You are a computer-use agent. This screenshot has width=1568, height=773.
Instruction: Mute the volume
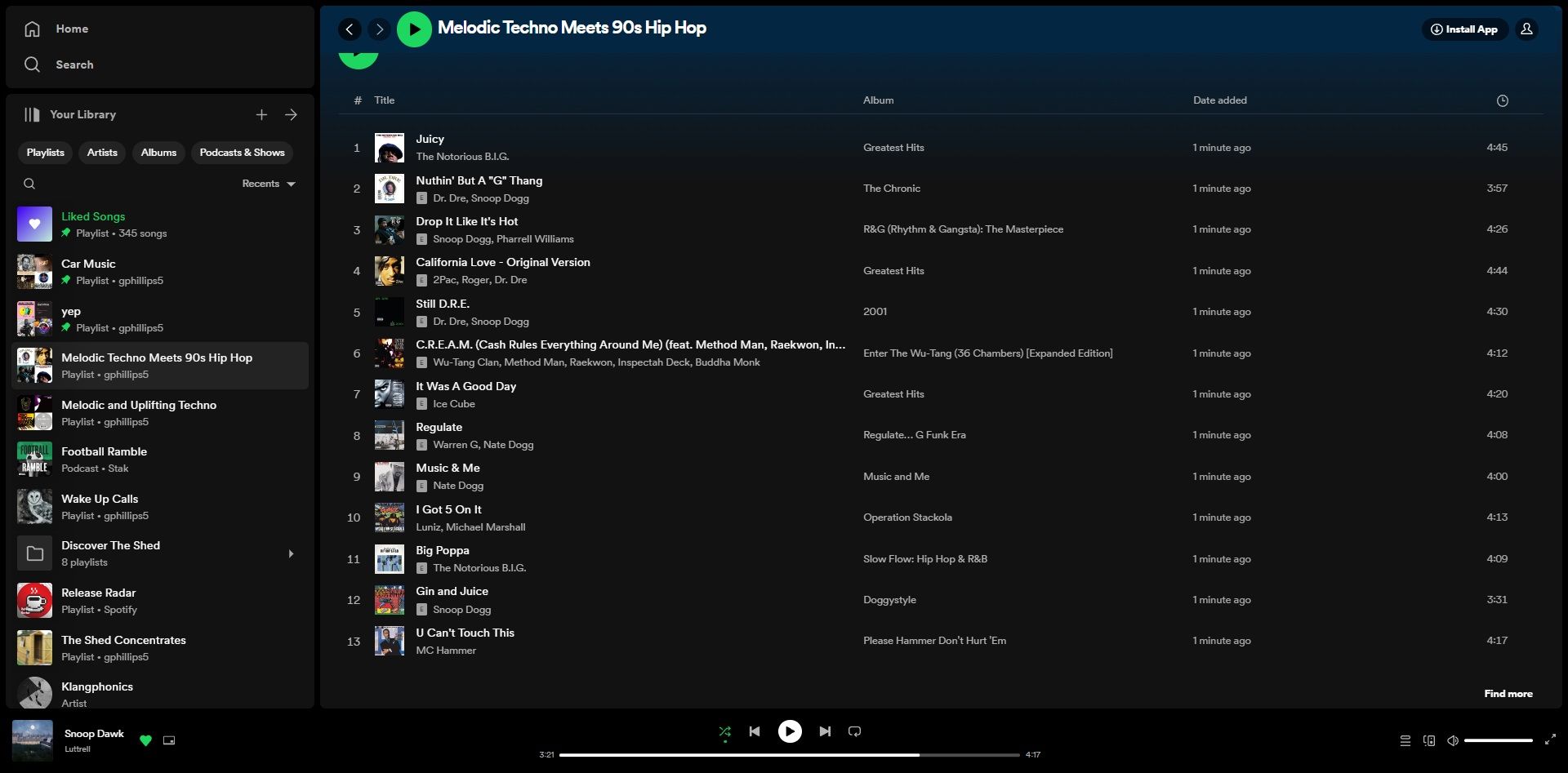[x=1453, y=740]
